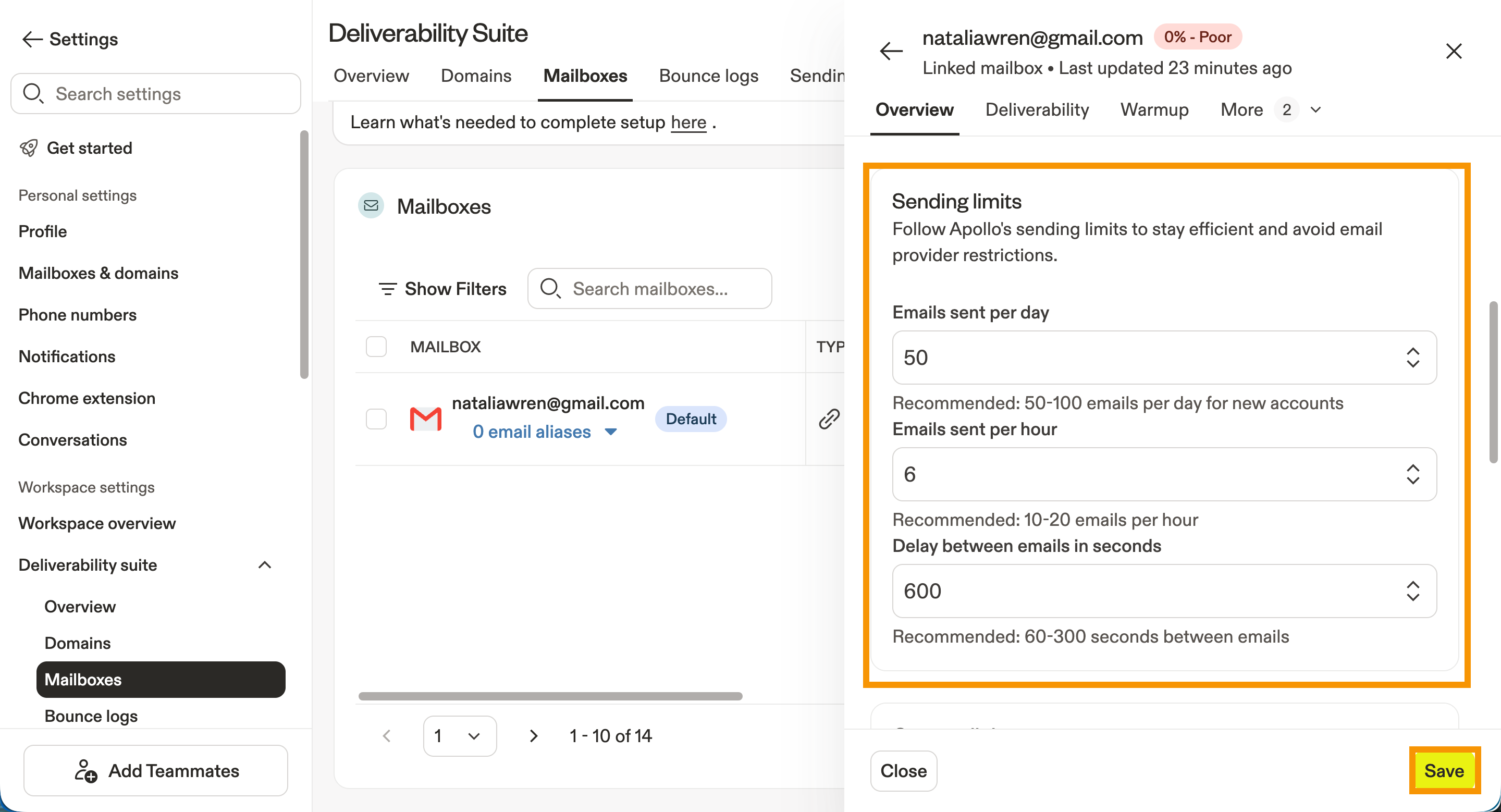This screenshot has height=812, width=1501.
Task: Expand the 0 email aliases dropdown
Action: point(611,432)
